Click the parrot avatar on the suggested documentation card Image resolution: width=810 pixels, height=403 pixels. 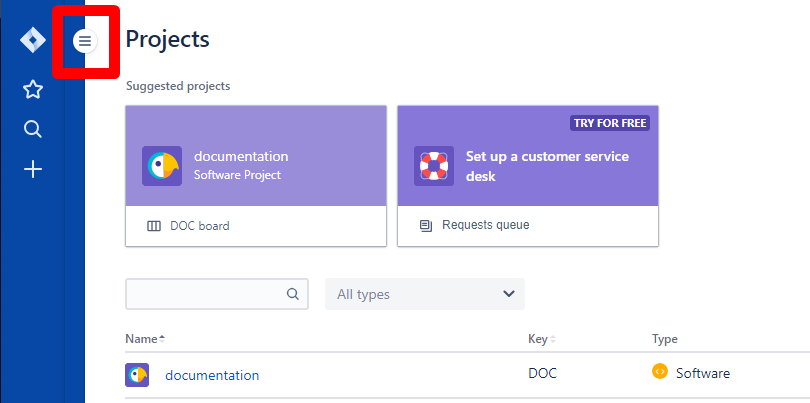162,166
